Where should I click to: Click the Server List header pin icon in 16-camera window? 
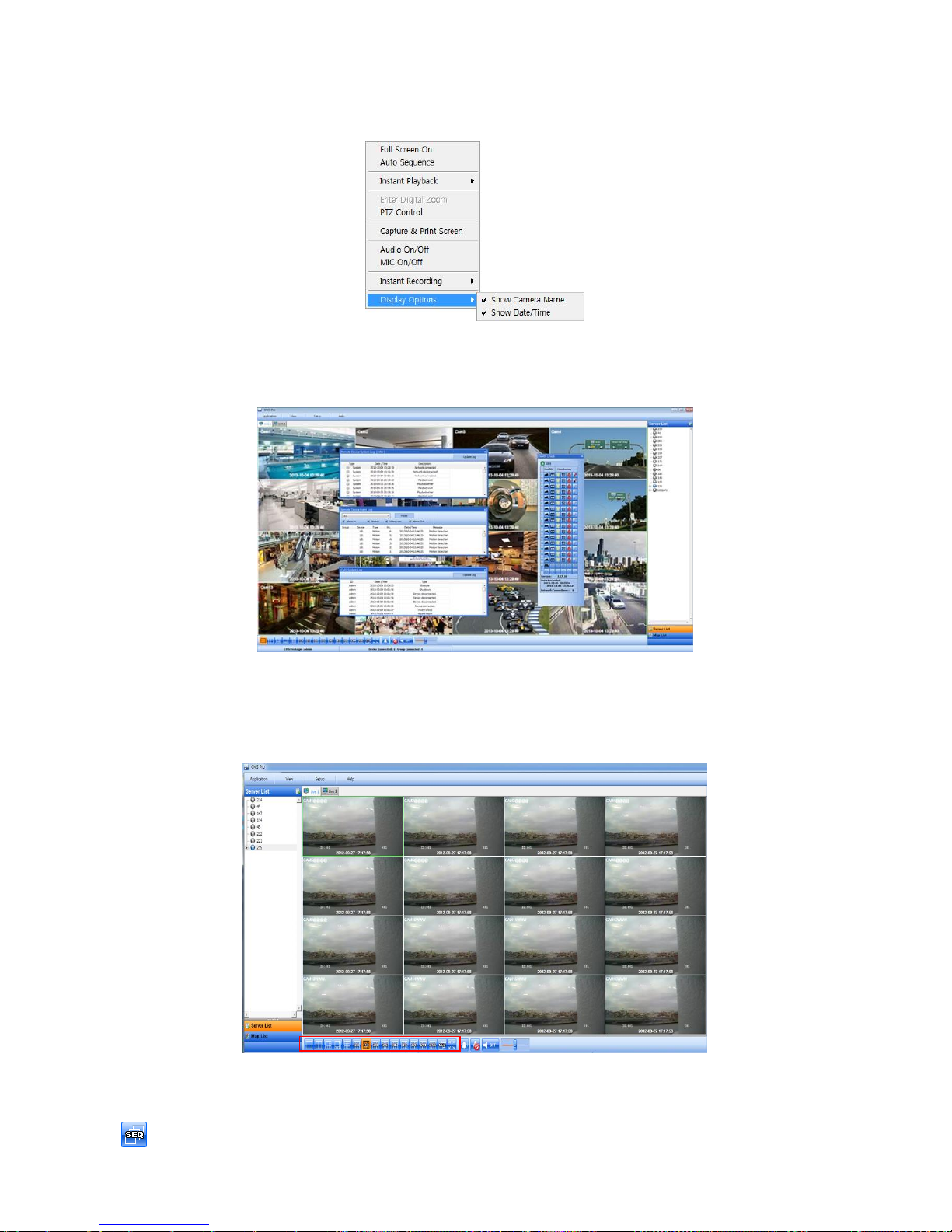297,791
